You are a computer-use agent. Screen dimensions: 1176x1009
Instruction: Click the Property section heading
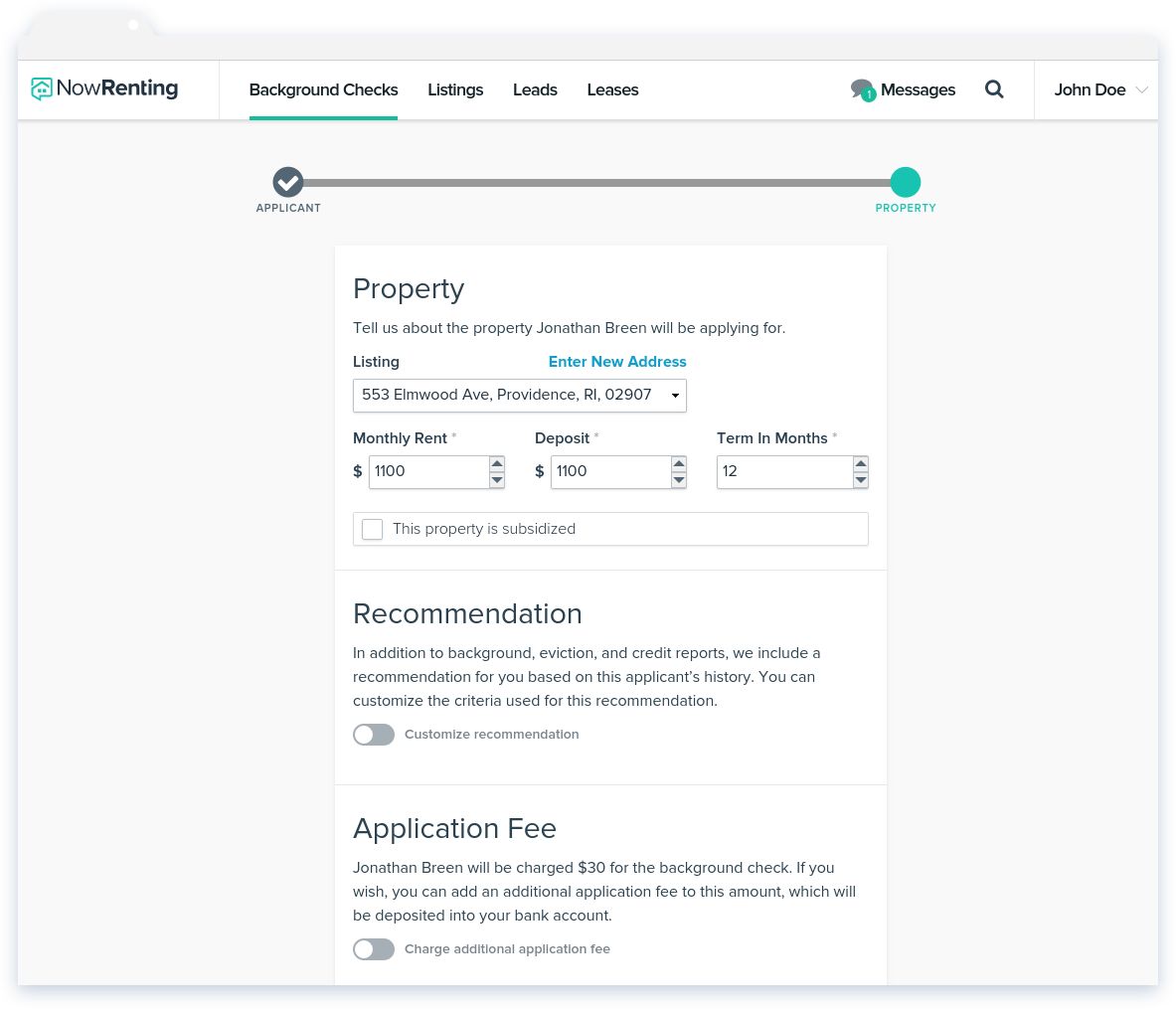click(409, 289)
